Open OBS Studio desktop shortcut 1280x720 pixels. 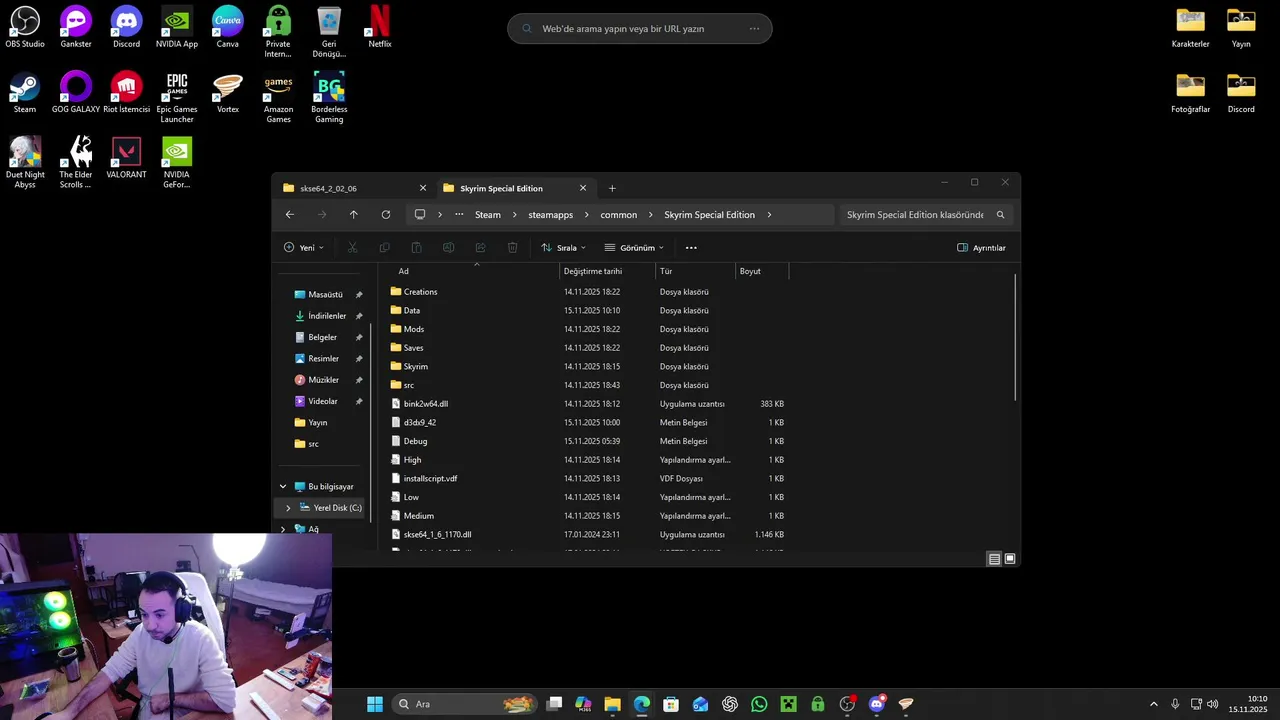pos(25,27)
